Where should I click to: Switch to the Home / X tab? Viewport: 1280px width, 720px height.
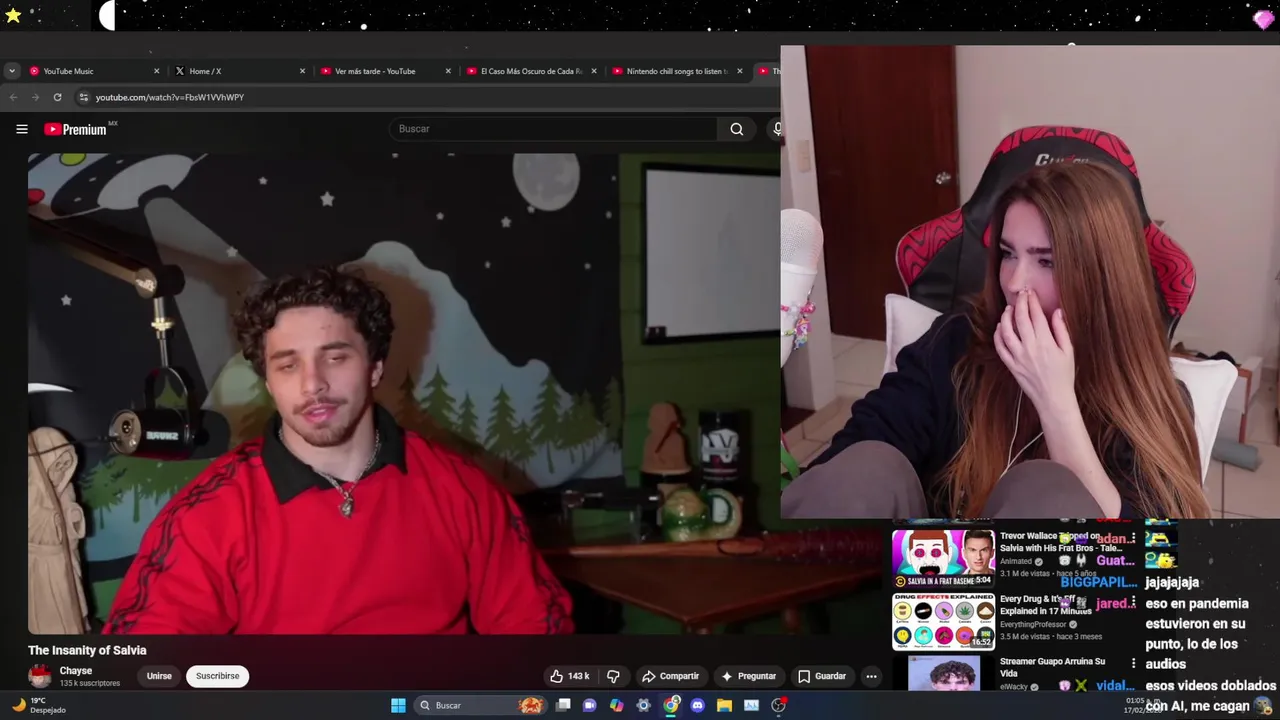click(240, 71)
